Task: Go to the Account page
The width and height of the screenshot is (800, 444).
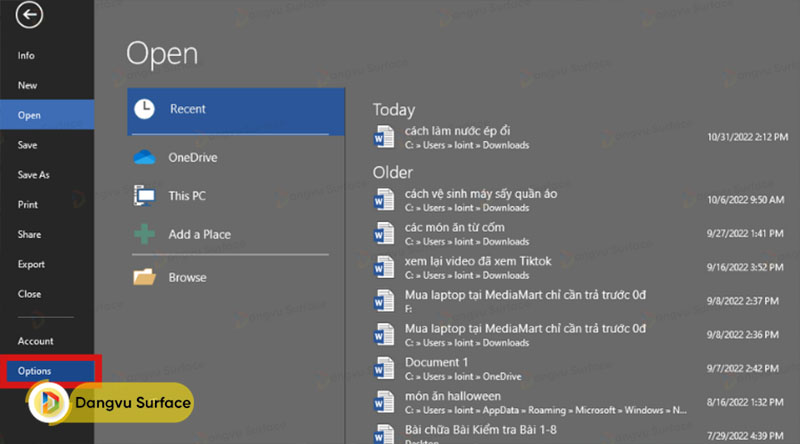Action: [35, 341]
